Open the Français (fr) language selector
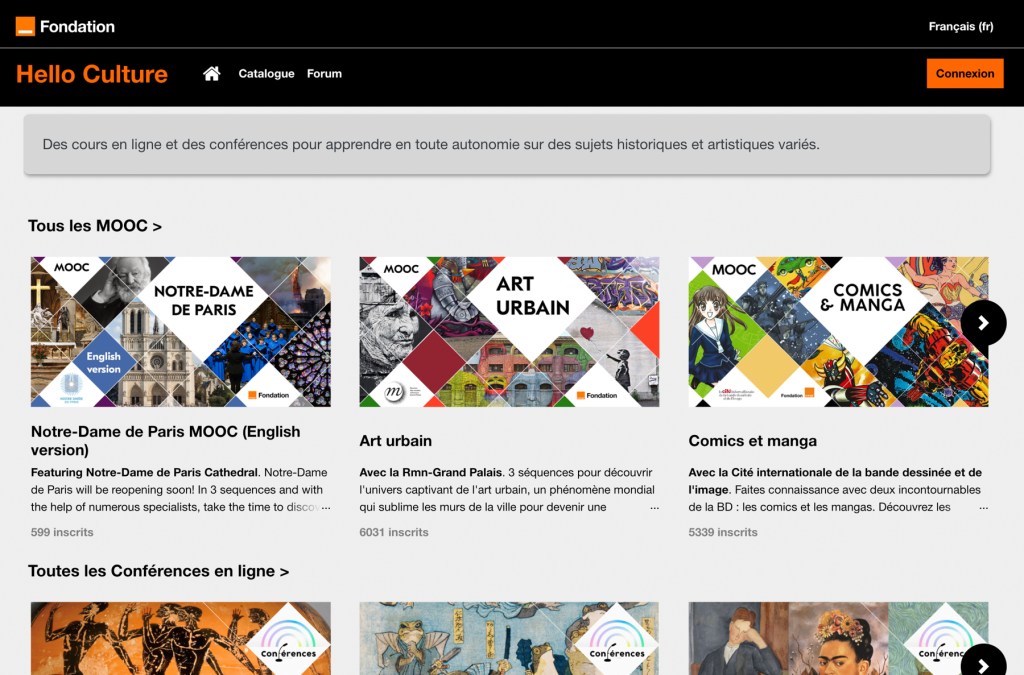The height and width of the screenshot is (675, 1024). click(x=960, y=27)
